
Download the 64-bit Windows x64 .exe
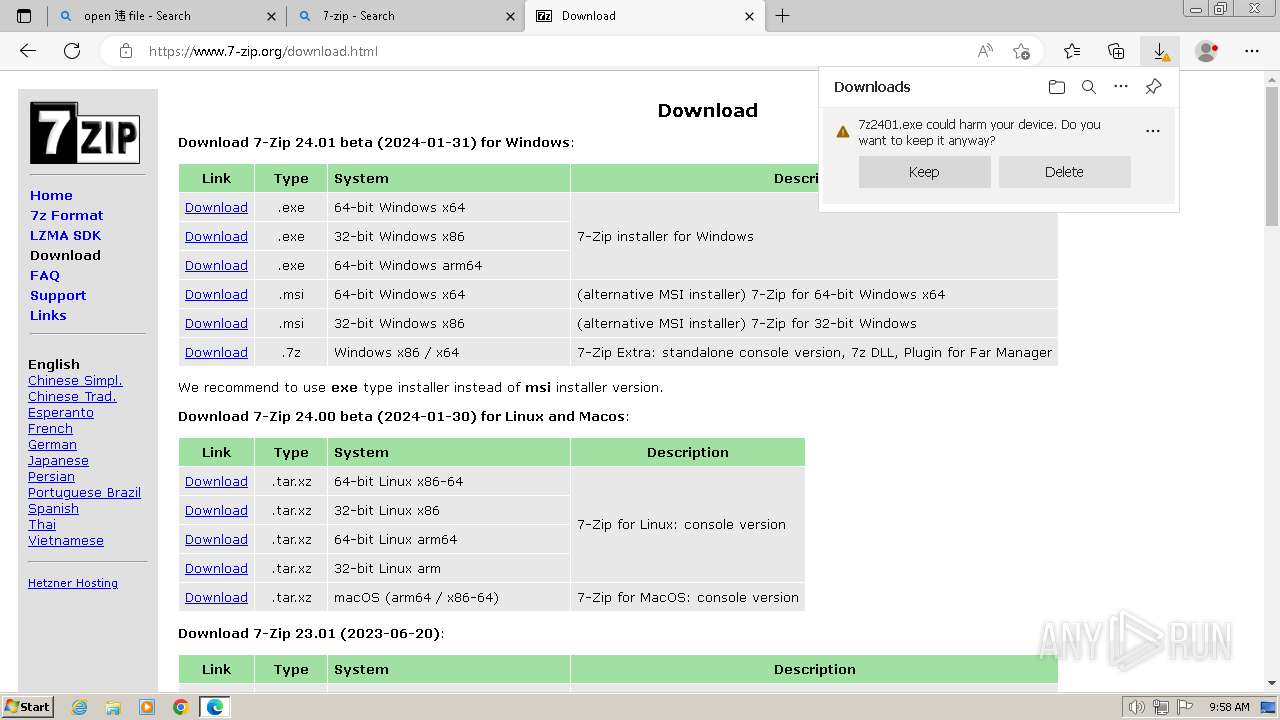tap(216, 207)
